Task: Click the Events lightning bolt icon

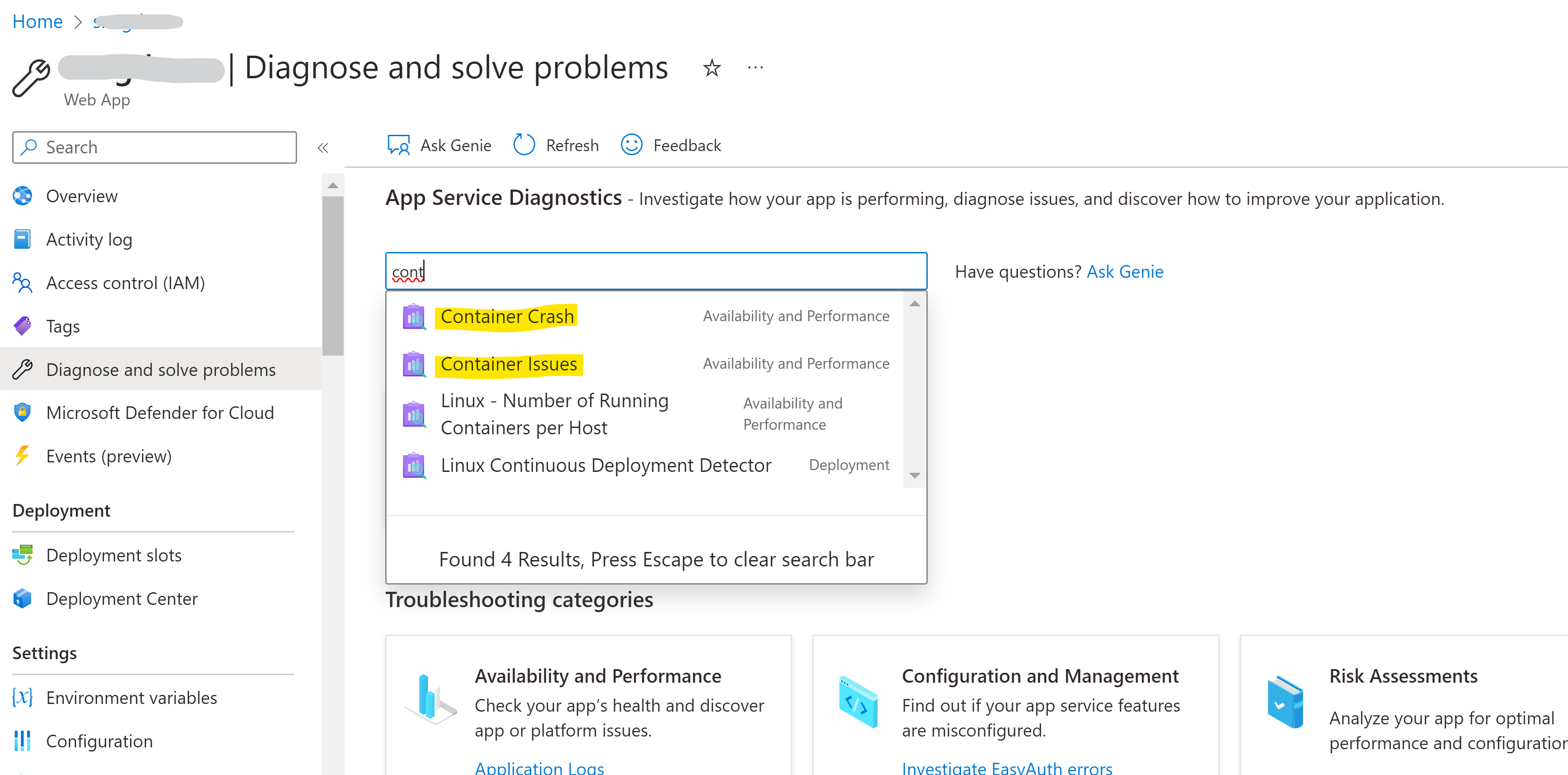Action: coord(23,456)
